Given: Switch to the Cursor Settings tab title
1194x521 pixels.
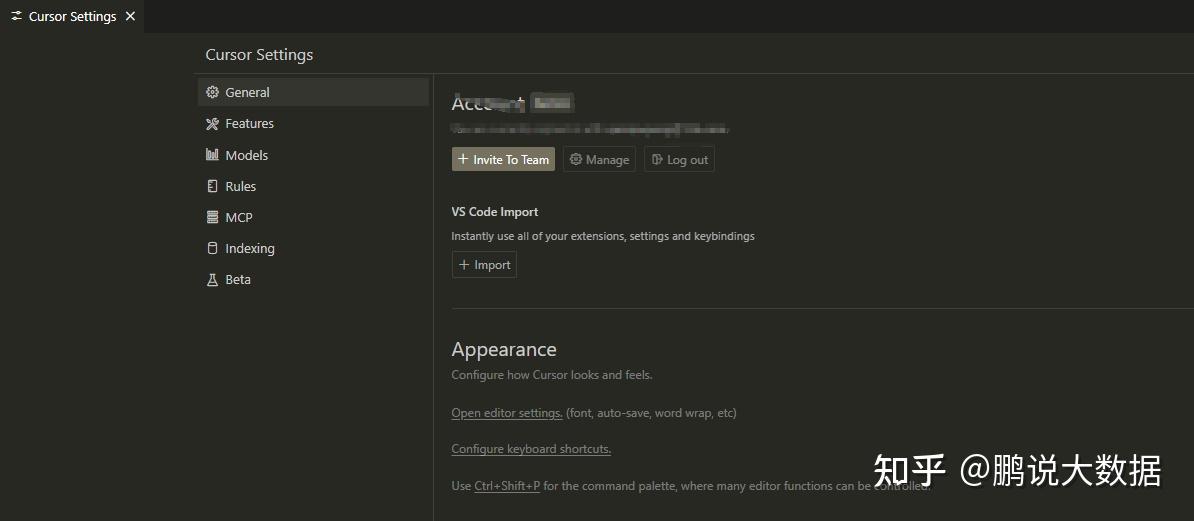Looking at the screenshot, I should pyautogui.click(x=72, y=17).
